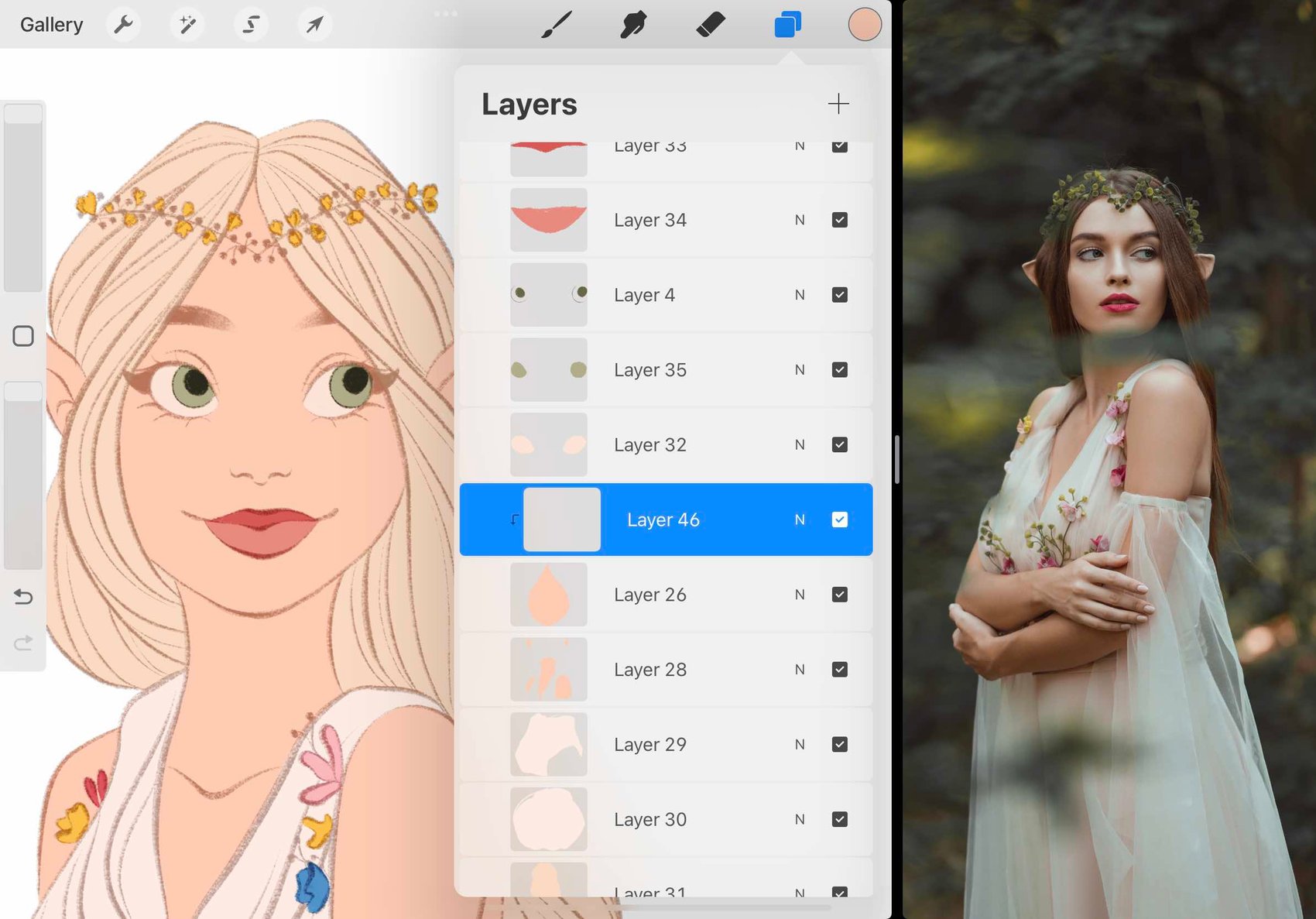
Task: Open blend mode N for Layer 4
Action: coord(800,295)
